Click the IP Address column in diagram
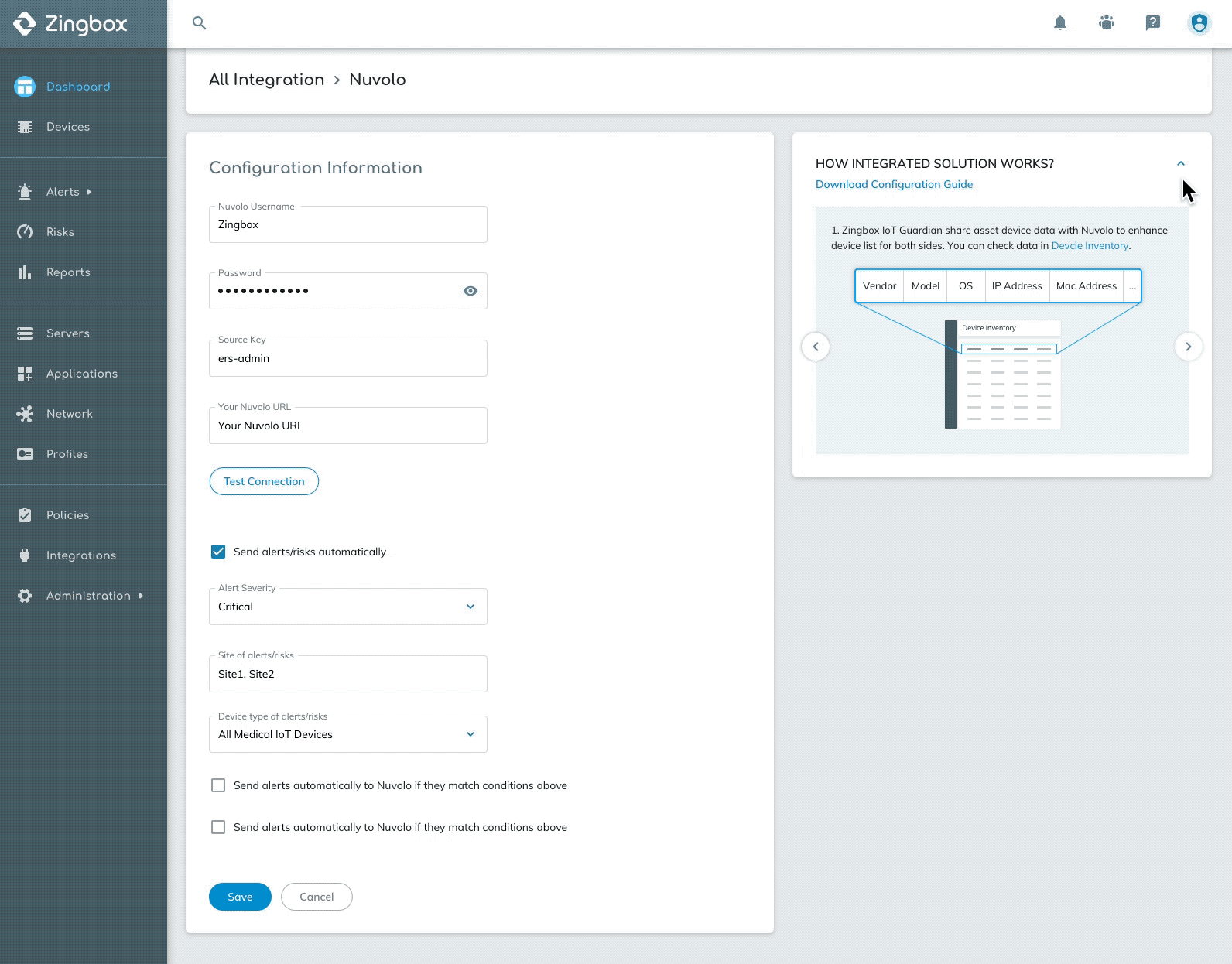Viewport: 1232px width, 964px height. pos(1017,286)
